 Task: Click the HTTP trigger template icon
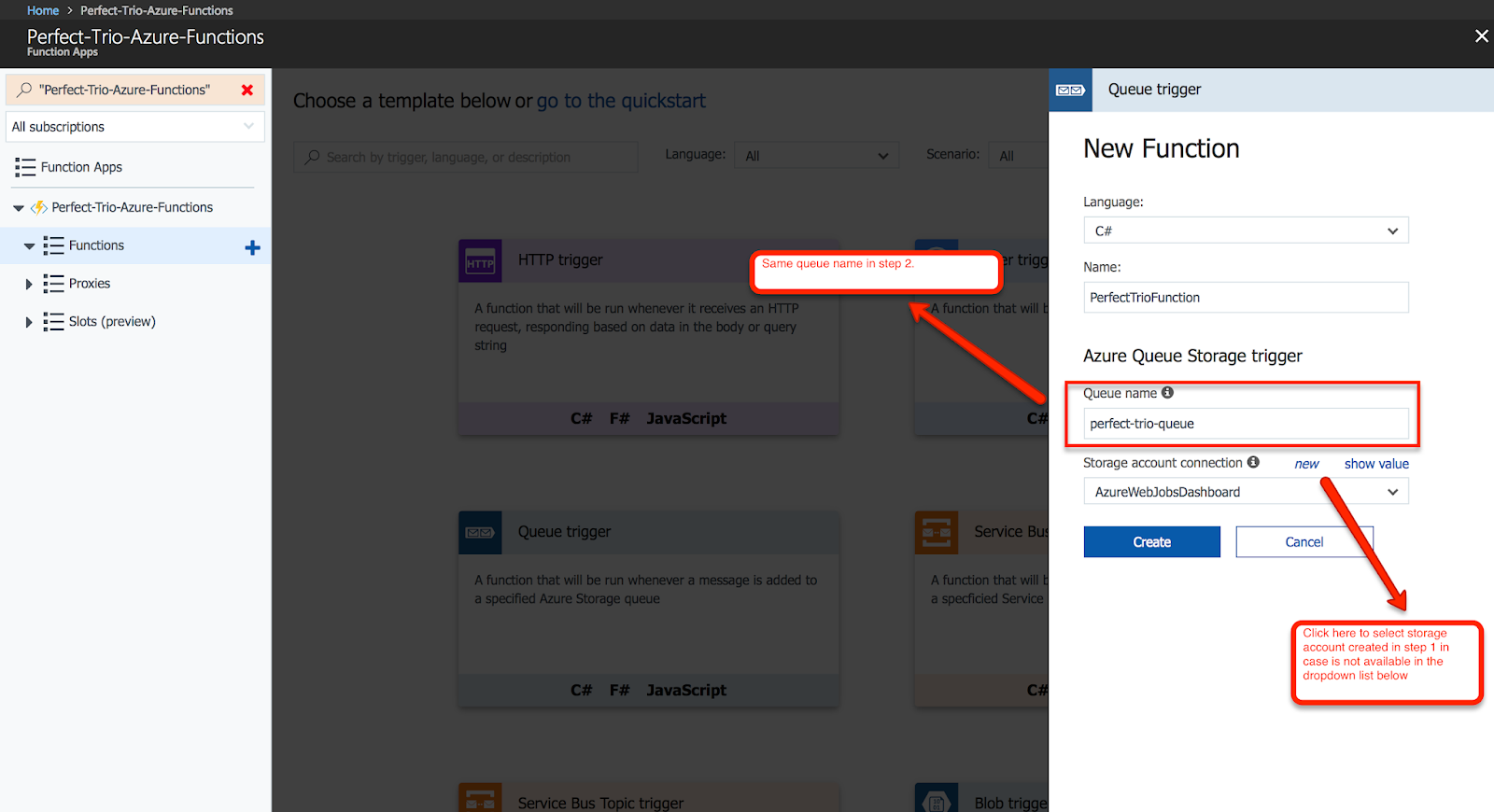click(480, 260)
